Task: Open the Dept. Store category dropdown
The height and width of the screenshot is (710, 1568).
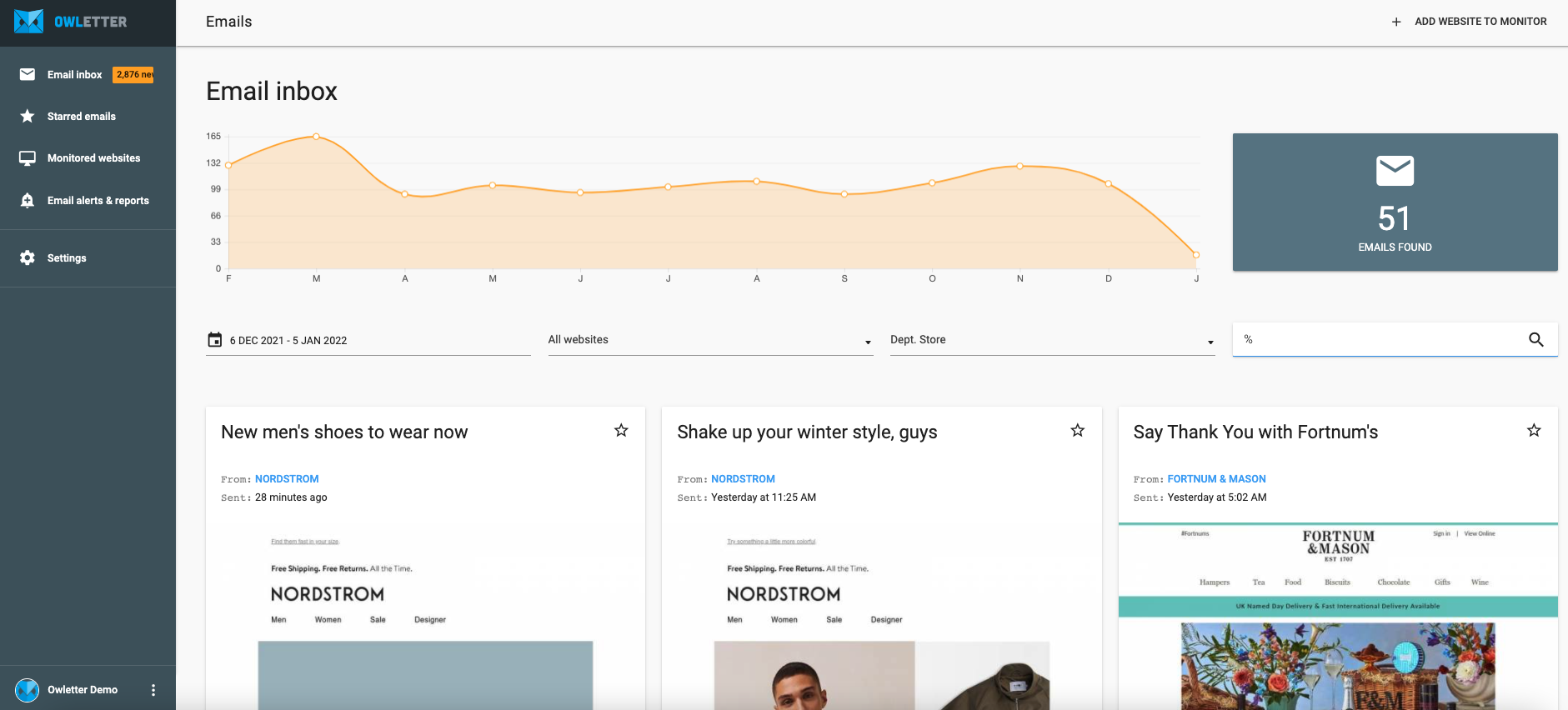Action: [x=1052, y=340]
